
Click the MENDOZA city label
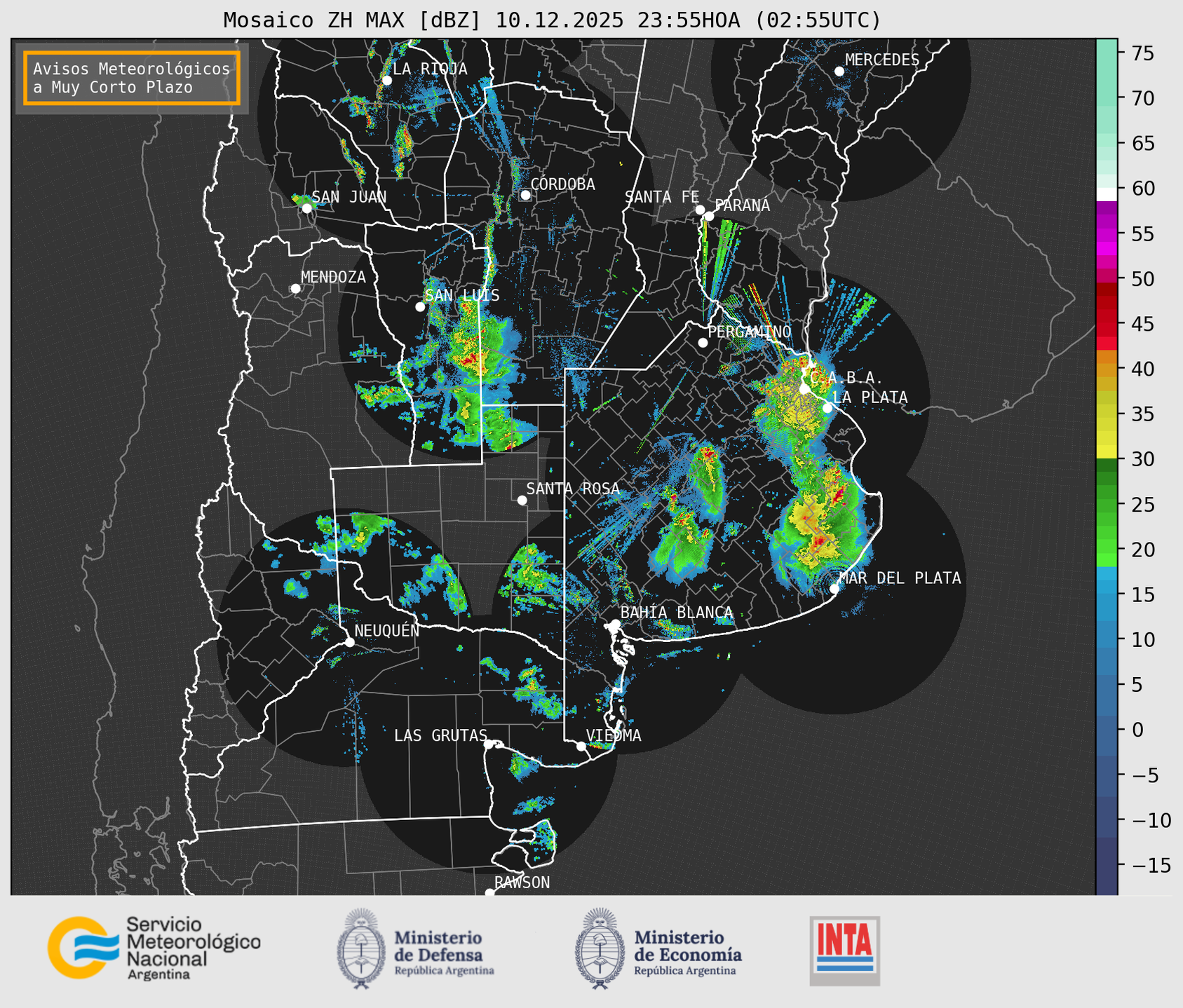(334, 277)
